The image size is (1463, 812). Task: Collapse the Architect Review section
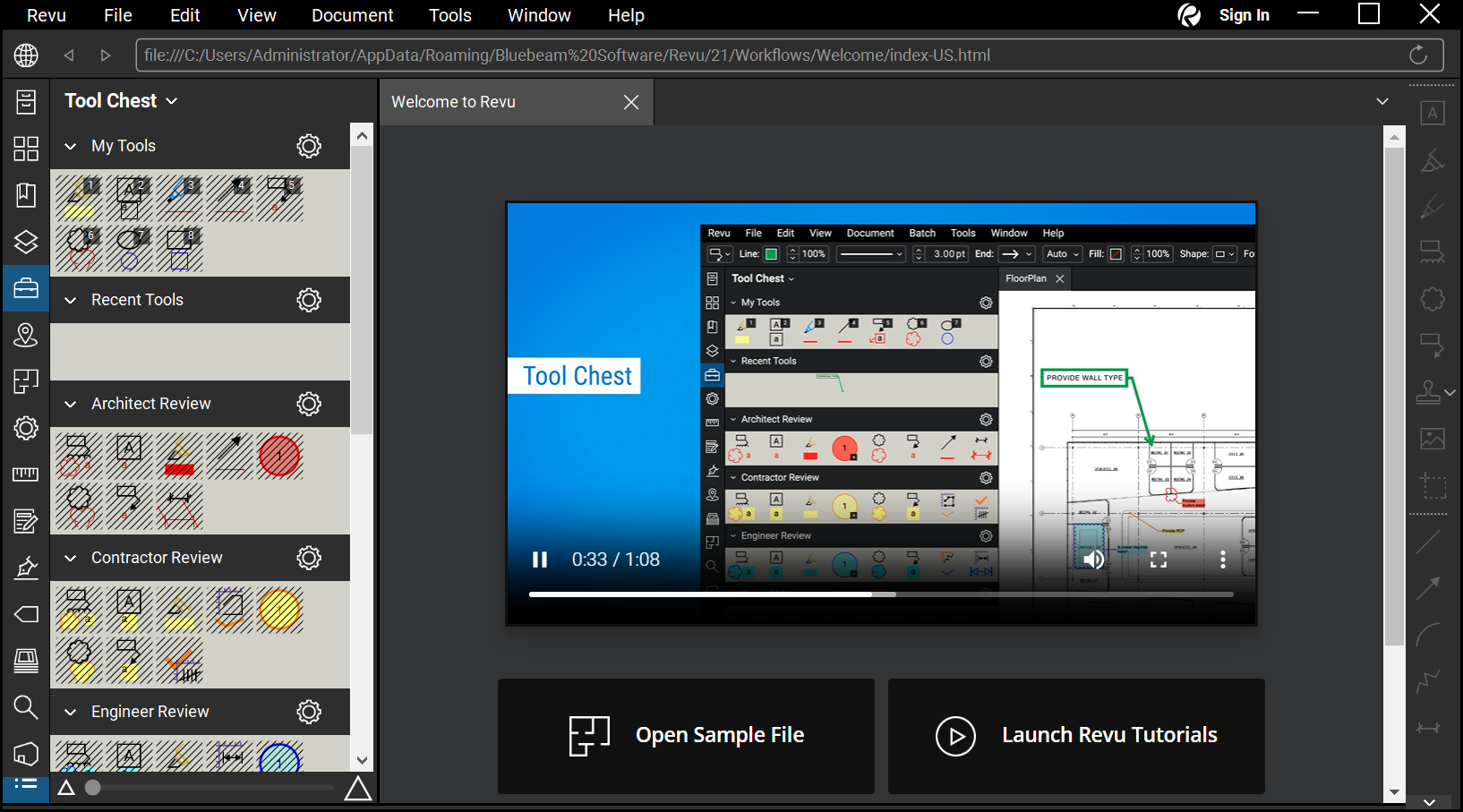tap(71, 404)
